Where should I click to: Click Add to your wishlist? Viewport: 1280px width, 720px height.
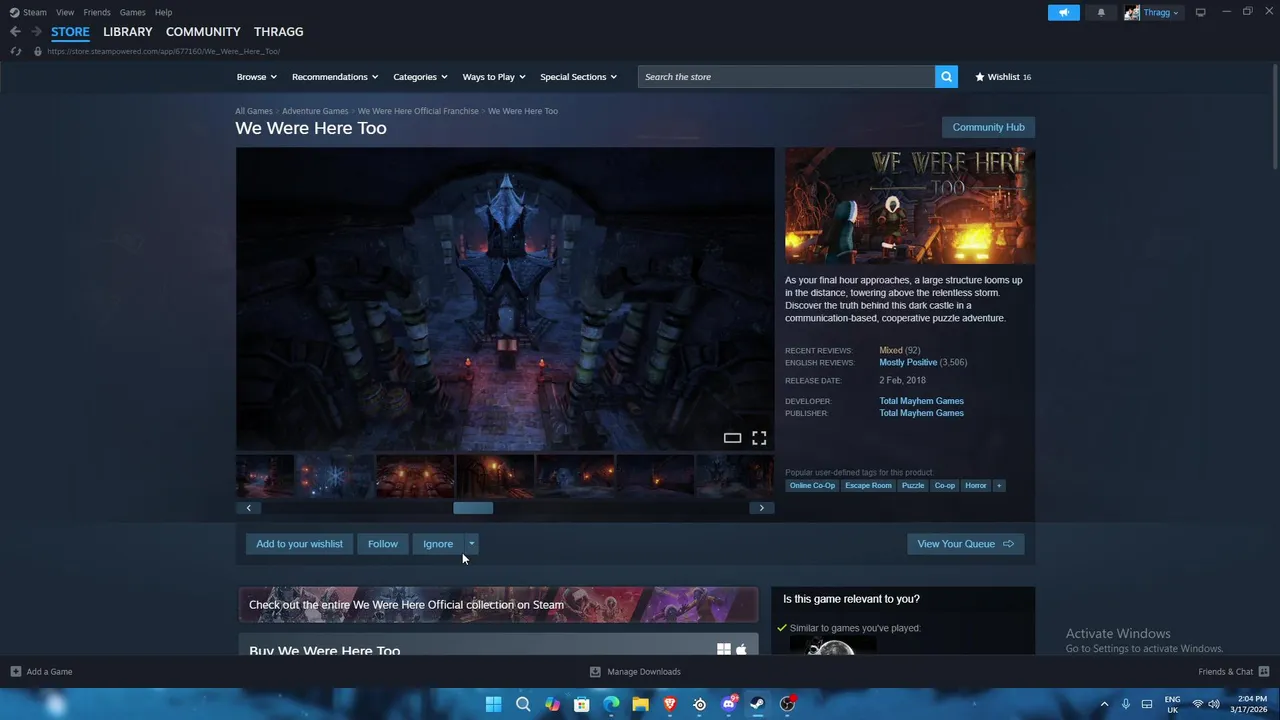tap(299, 544)
